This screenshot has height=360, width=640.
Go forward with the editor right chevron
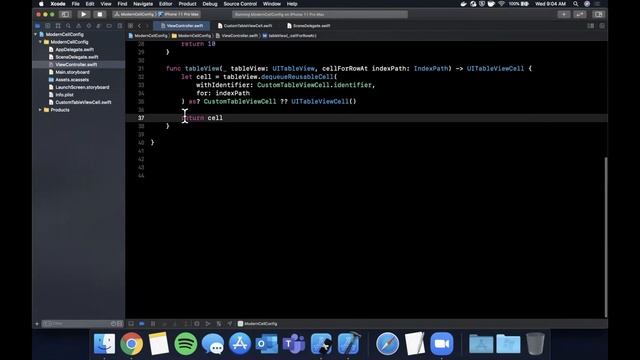pos(147,26)
